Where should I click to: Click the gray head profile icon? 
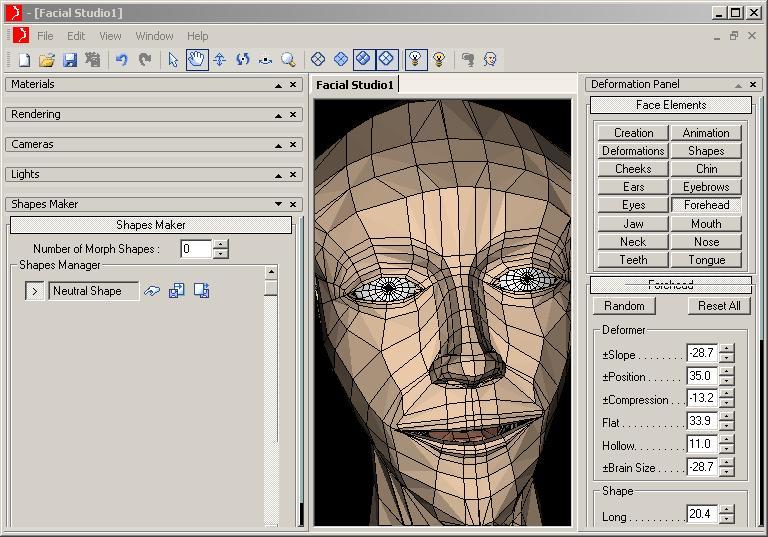point(468,60)
